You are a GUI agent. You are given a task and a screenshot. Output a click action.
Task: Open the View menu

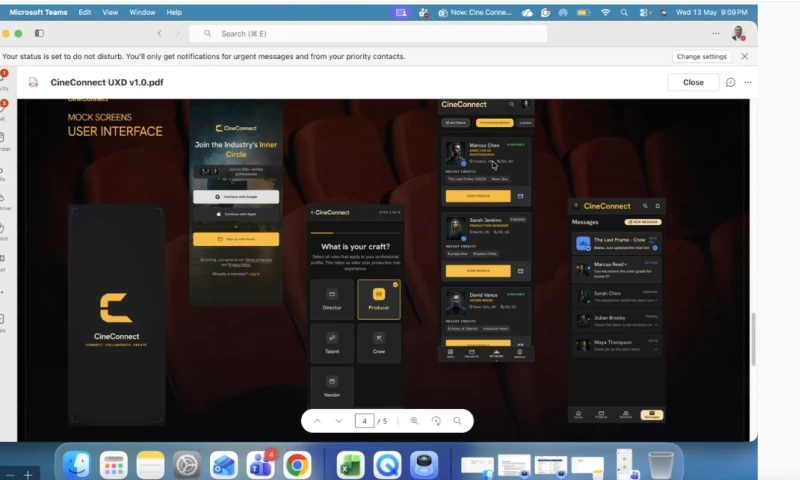(110, 12)
